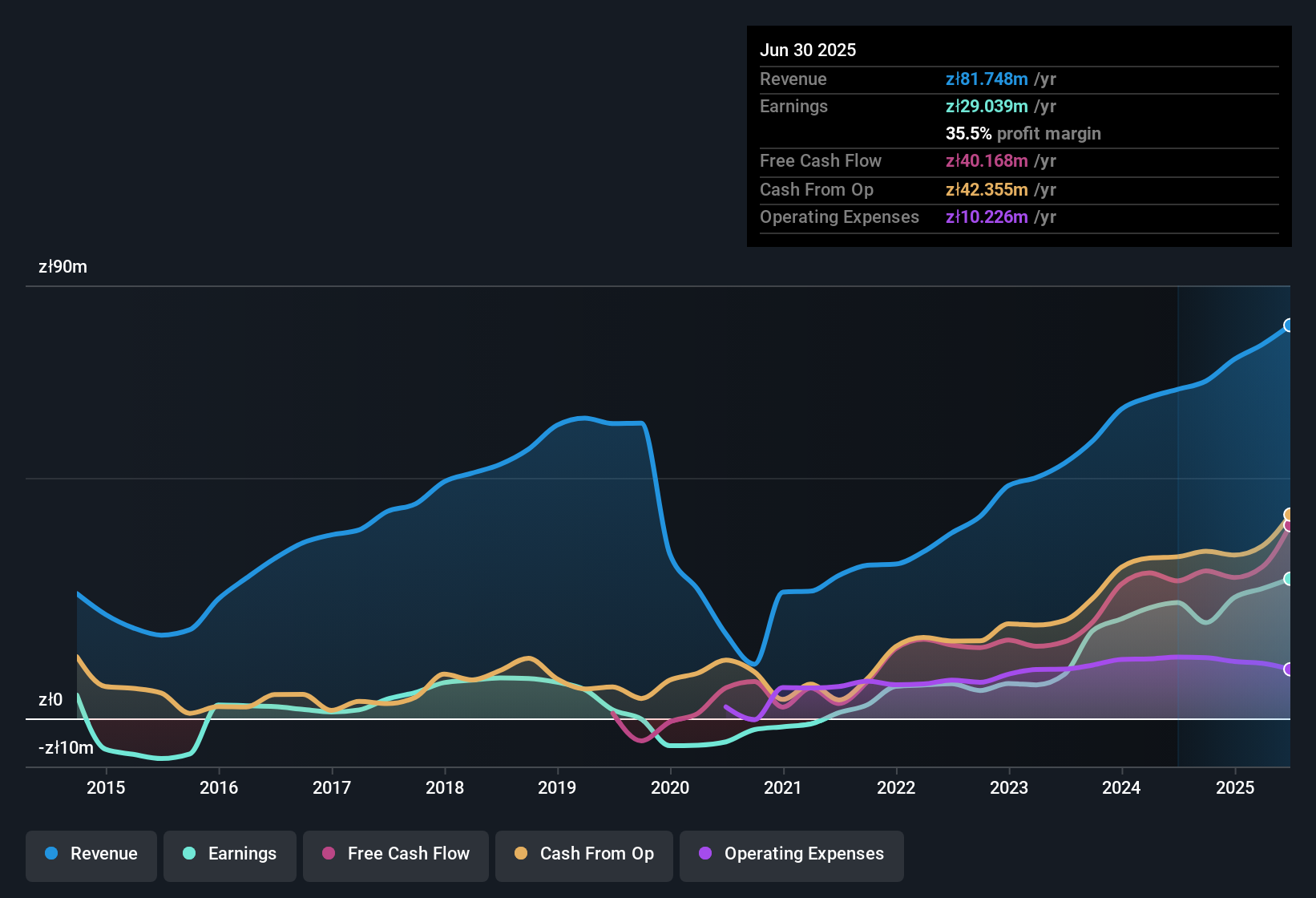The width and height of the screenshot is (1316, 898).
Task: Expand the Free Cash Flow tooltip row
Action: (x=987, y=161)
